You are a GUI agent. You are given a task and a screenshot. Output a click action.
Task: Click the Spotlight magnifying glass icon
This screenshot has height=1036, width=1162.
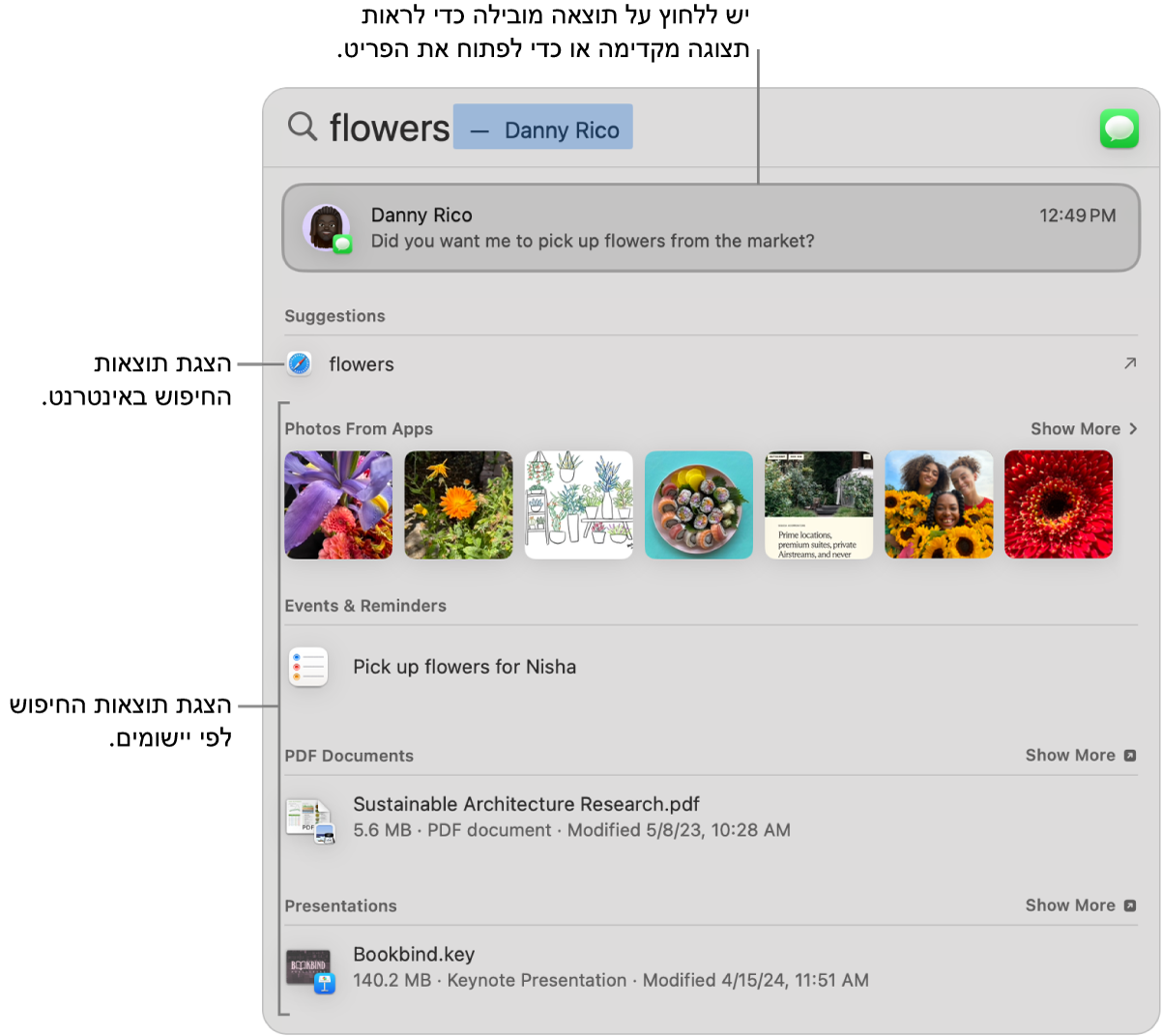click(x=303, y=127)
